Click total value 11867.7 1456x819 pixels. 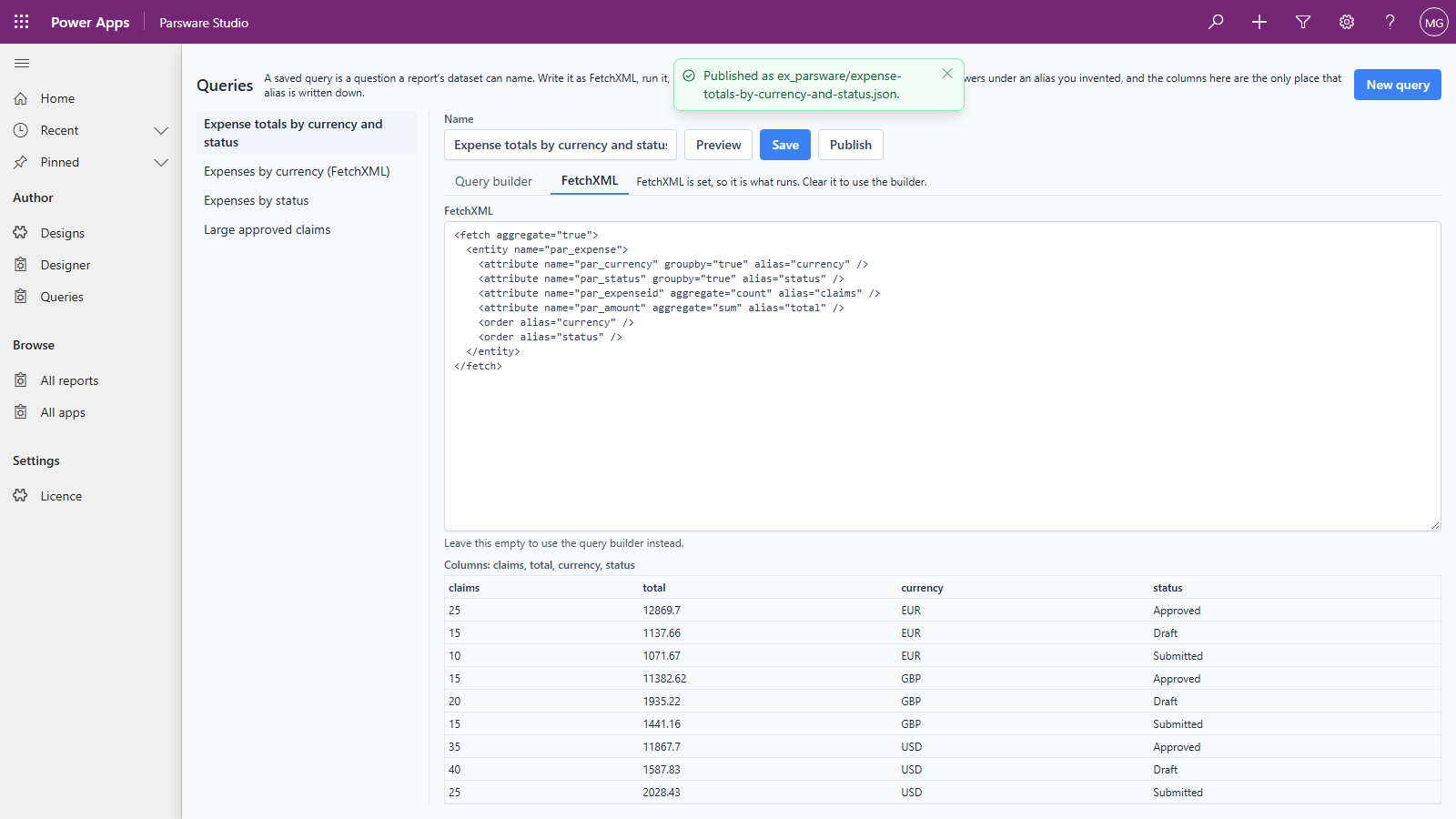click(662, 747)
